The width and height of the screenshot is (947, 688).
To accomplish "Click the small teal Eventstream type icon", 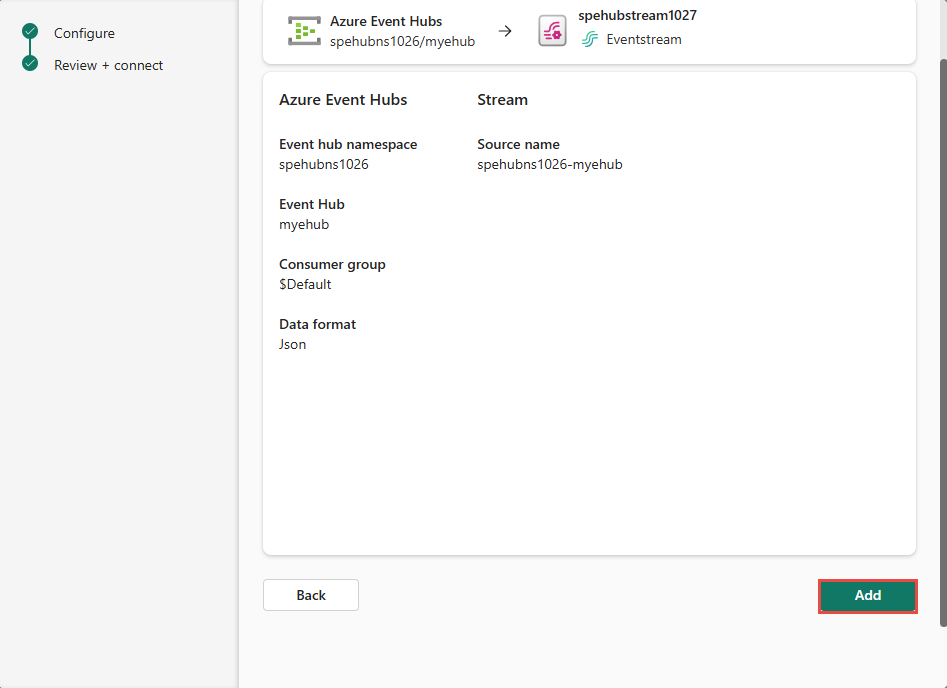I will [590, 40].
